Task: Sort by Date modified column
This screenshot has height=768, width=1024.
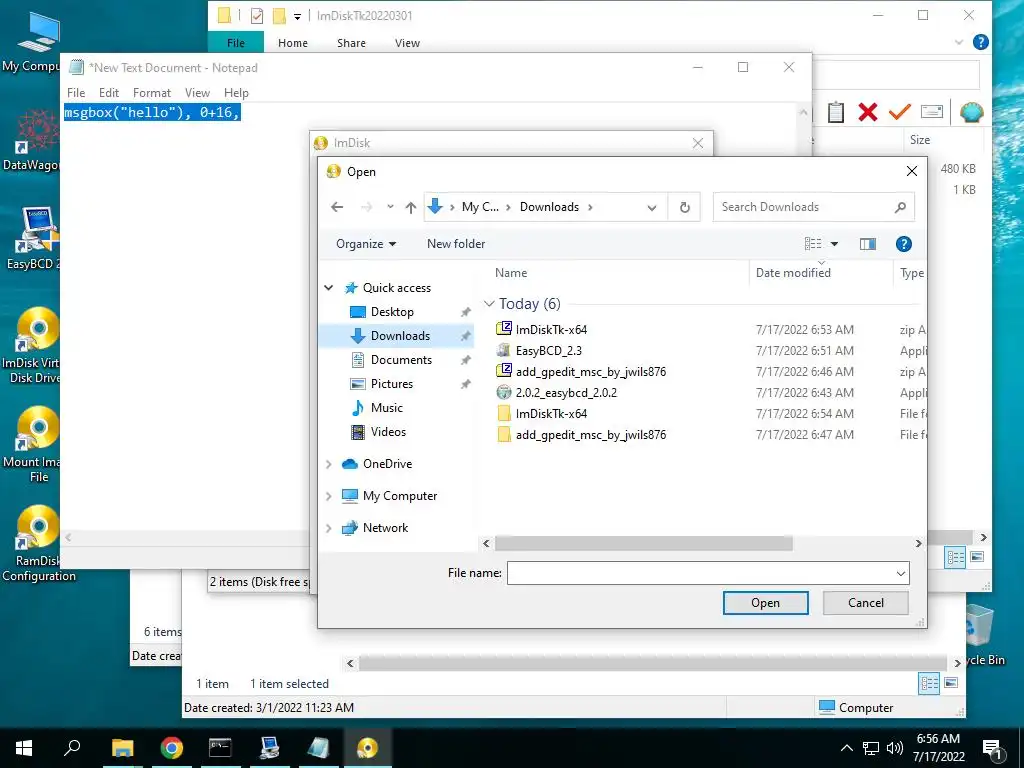Action: click(x=793, y=273)
